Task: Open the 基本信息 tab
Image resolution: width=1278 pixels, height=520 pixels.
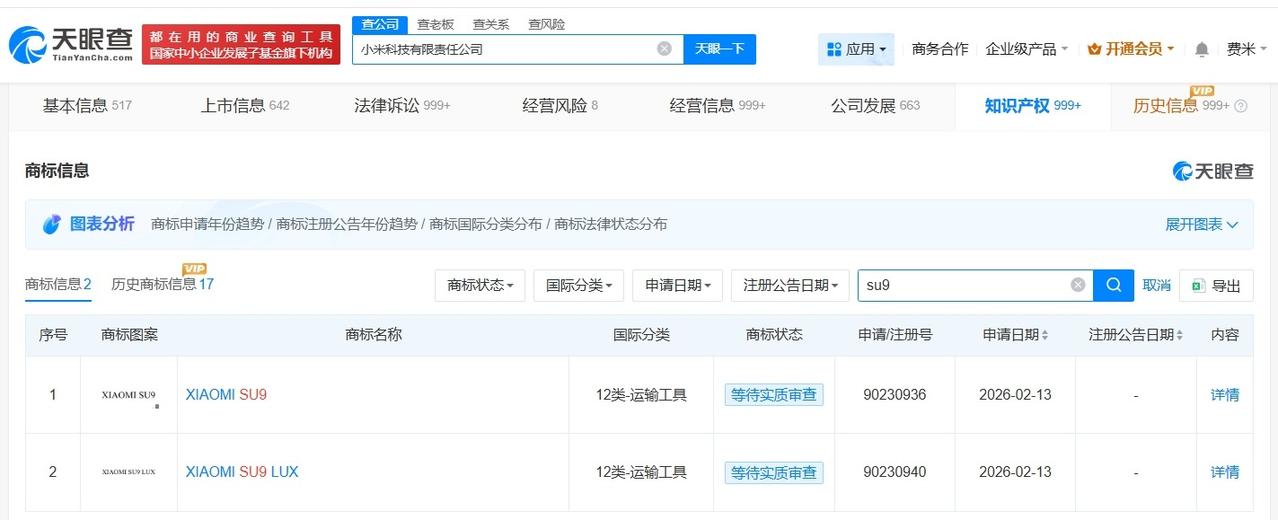Action: click(87, 105)
